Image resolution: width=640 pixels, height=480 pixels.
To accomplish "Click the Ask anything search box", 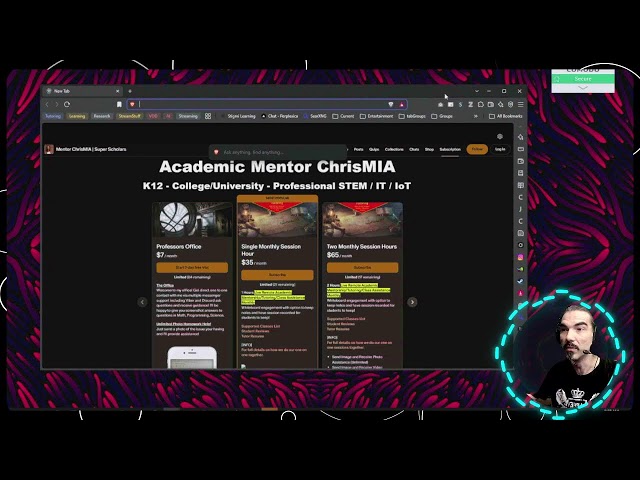I will point(278,152).
